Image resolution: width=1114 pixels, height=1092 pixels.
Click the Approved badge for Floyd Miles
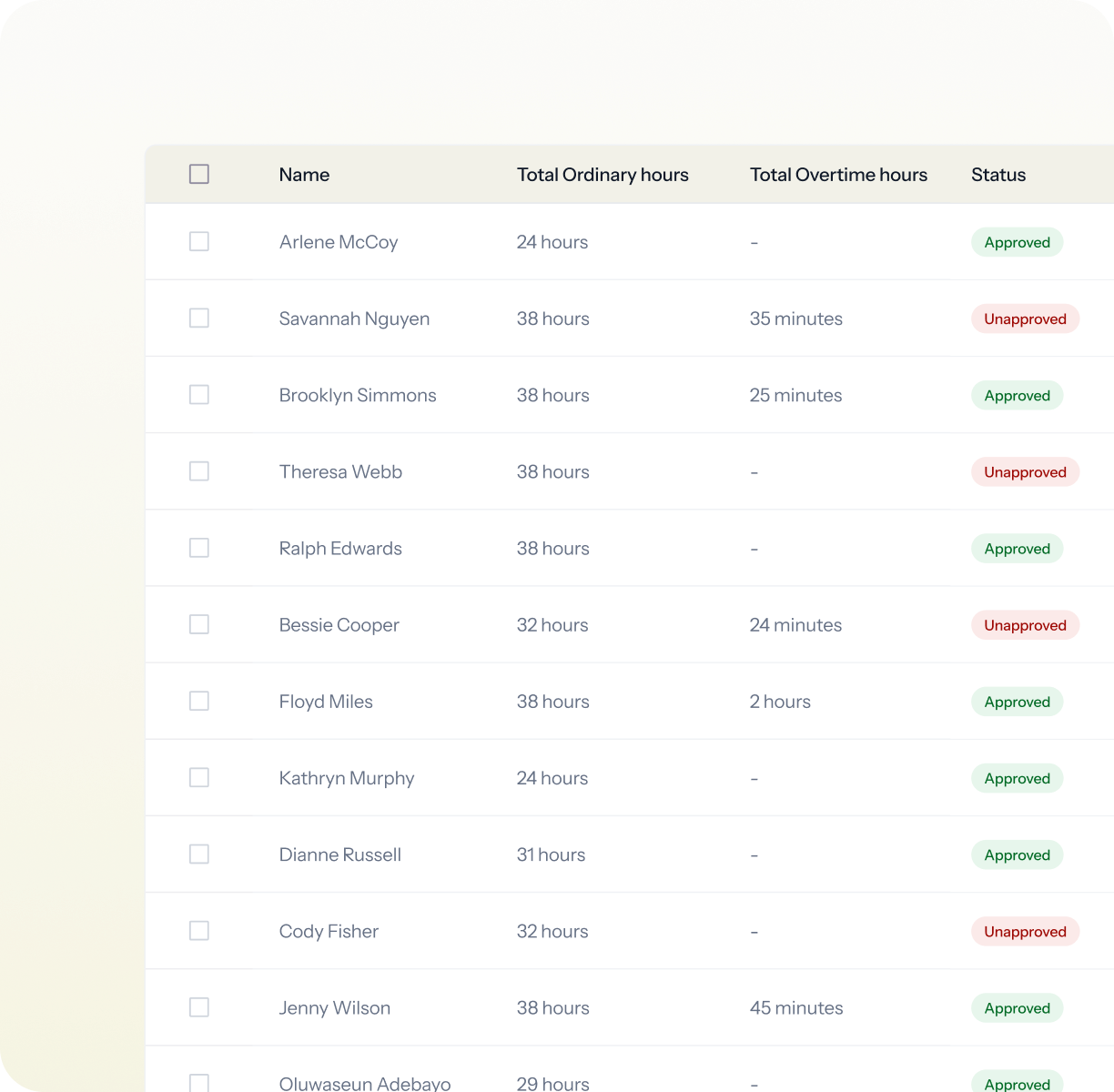tap(1018, 702)
